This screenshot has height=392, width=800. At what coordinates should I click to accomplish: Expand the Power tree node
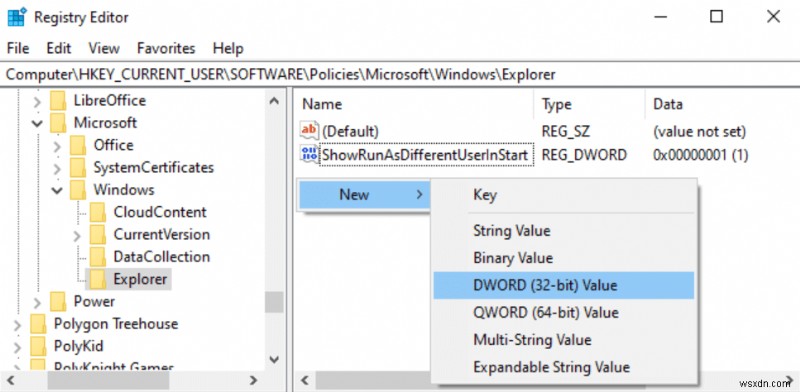tap(37, 302)
